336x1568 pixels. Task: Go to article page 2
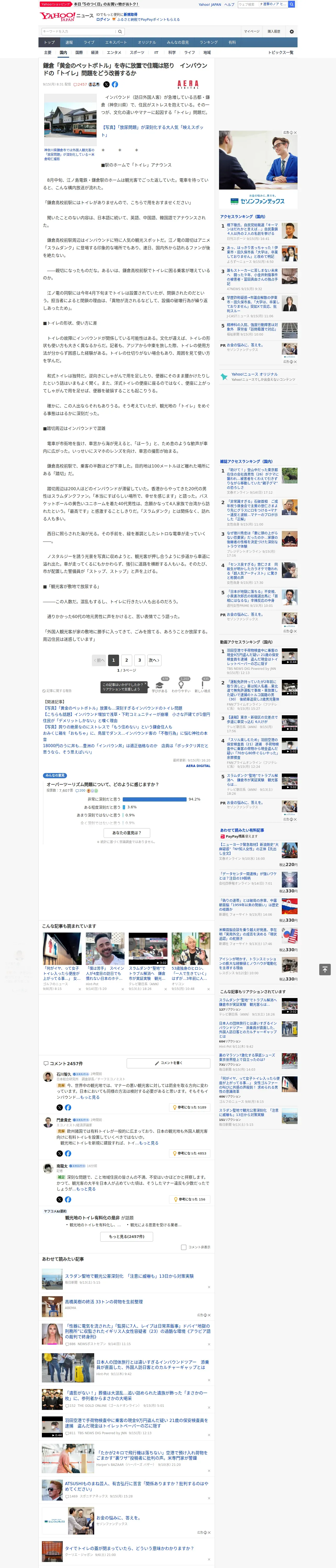127,660
